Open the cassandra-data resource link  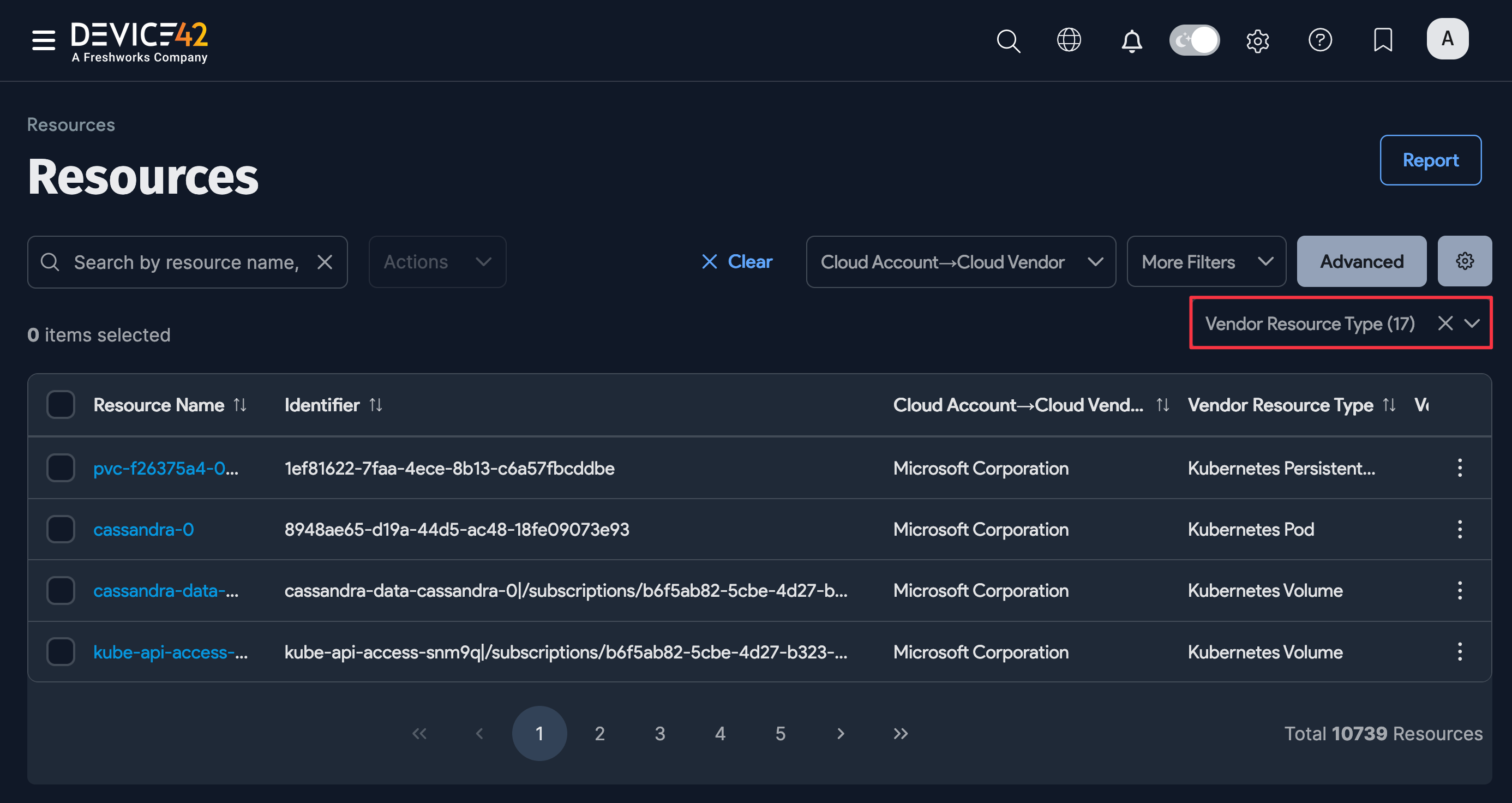point(166,590)
